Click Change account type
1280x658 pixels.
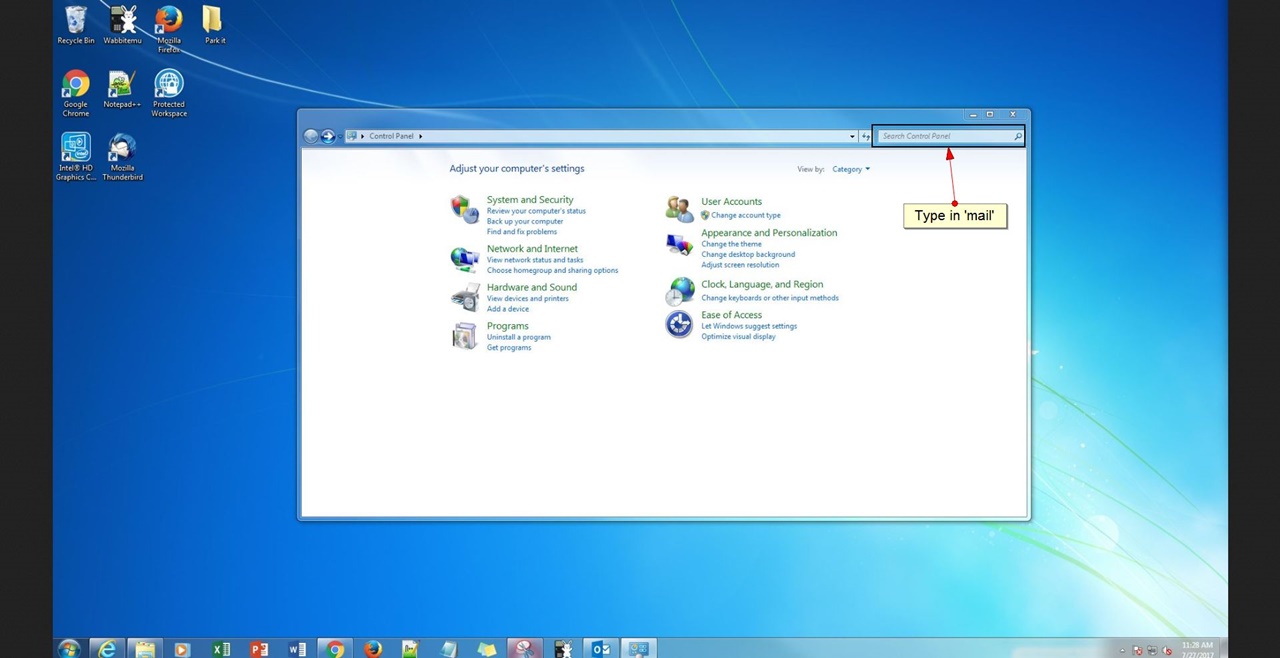[x=746, y=215]
